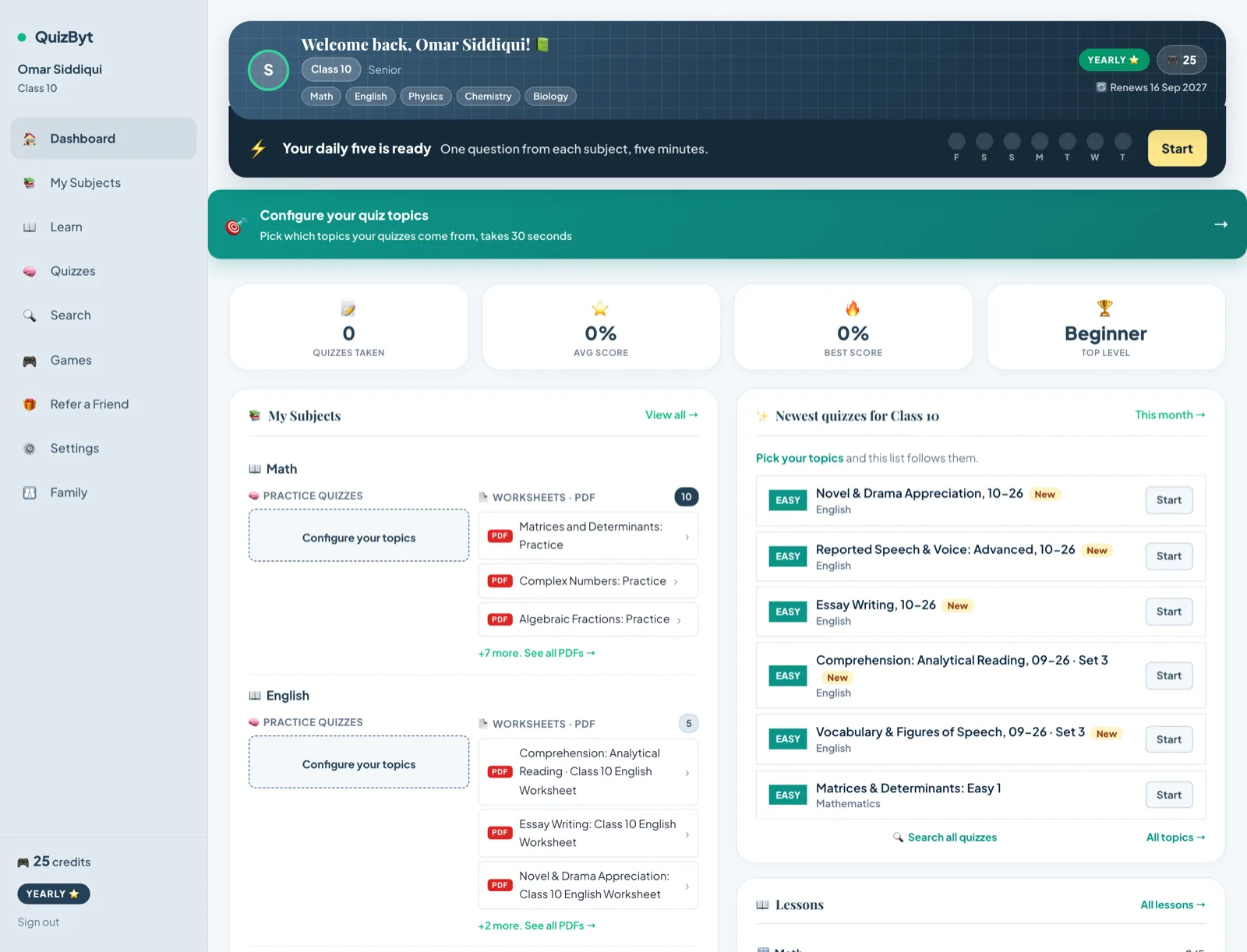The width and height of the screenshot is (1247, 952).
Task: Click Configure your topics under Math
Action: 359,536
